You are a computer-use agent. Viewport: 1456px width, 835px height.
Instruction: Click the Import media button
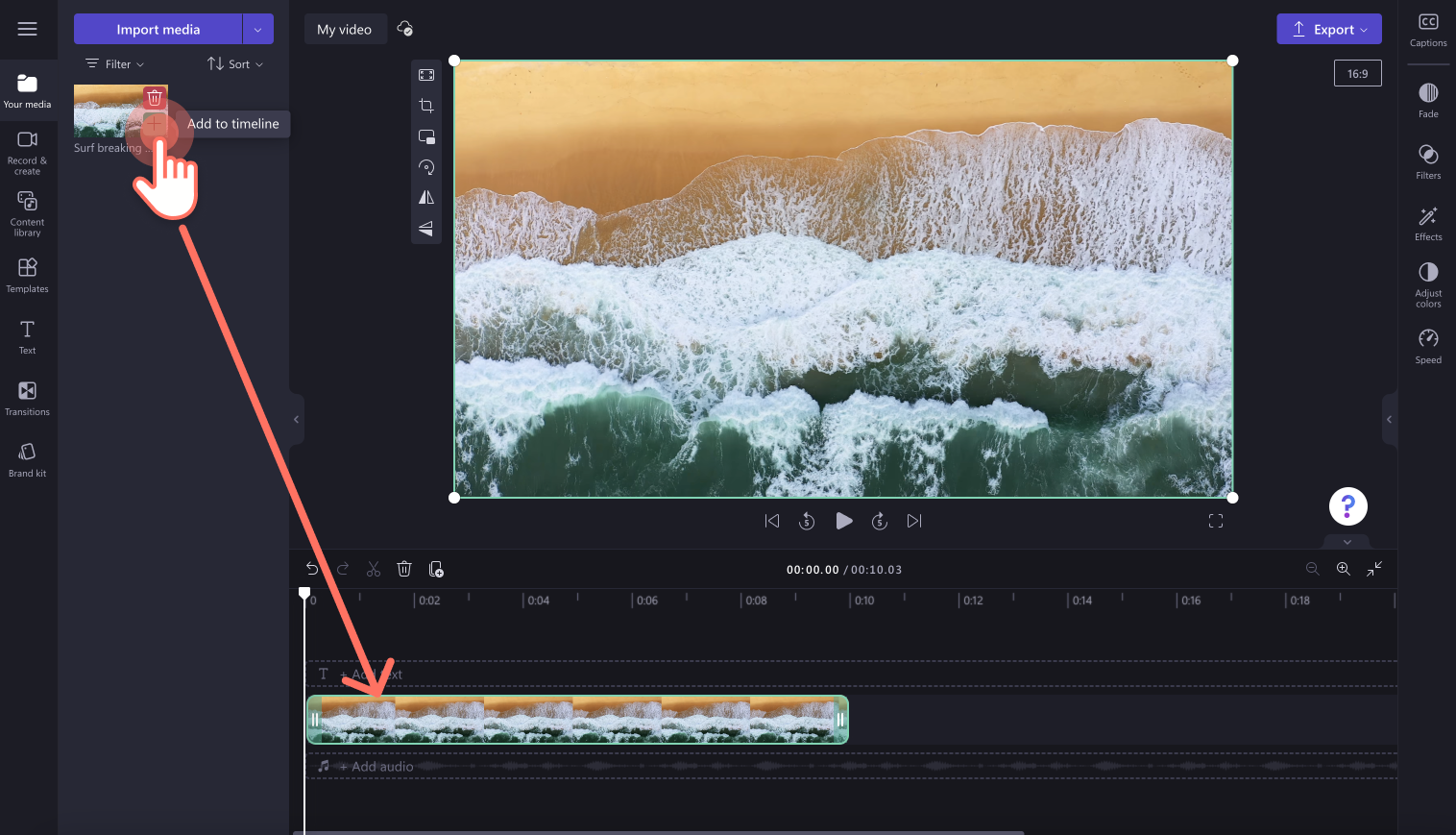tap(158, 29)
